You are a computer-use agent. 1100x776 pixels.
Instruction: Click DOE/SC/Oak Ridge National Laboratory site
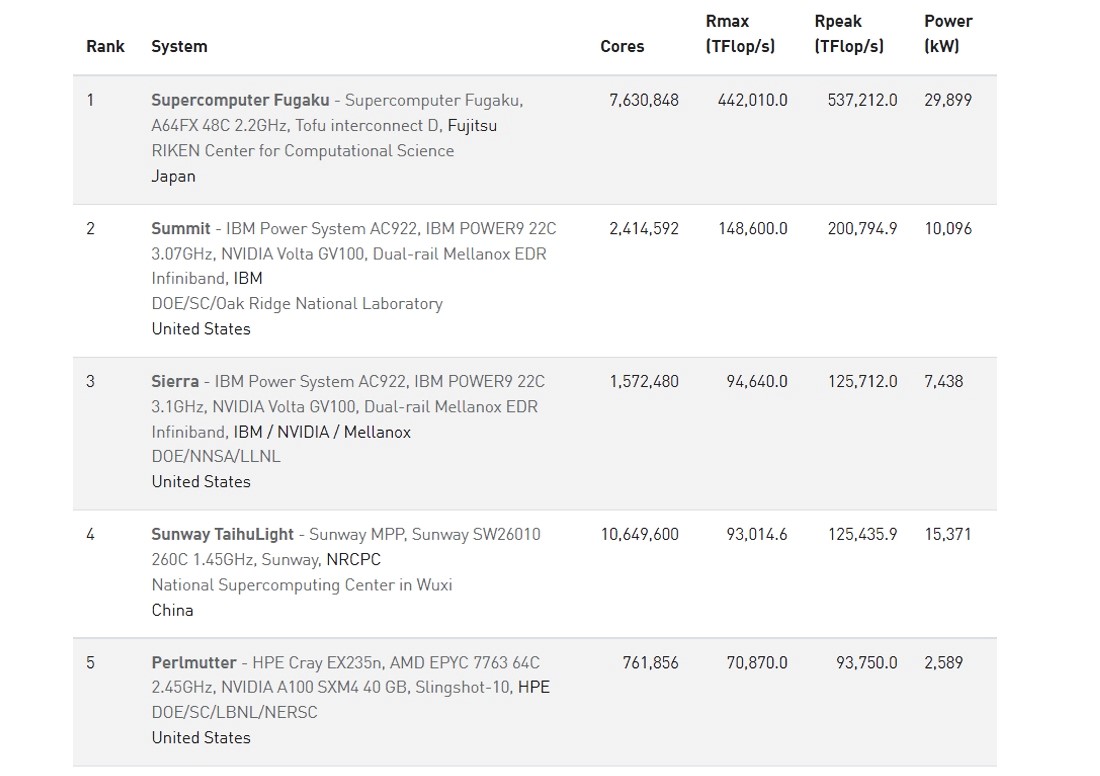(x=297, y=304)
